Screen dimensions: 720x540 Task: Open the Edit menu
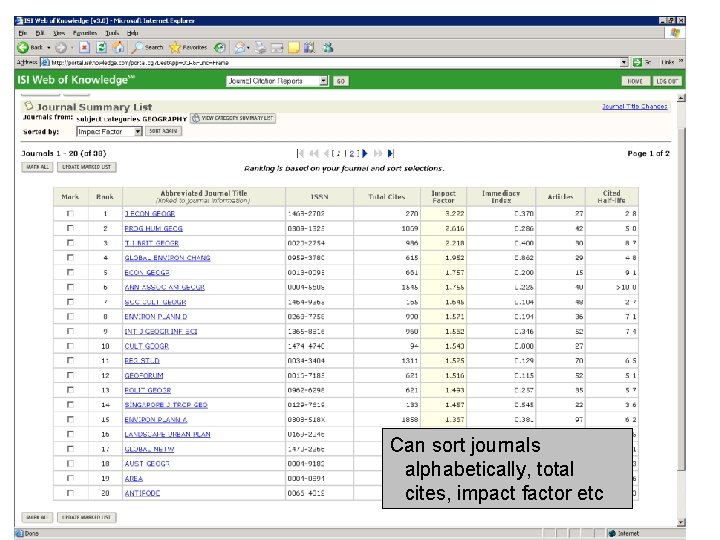(40, 33)
